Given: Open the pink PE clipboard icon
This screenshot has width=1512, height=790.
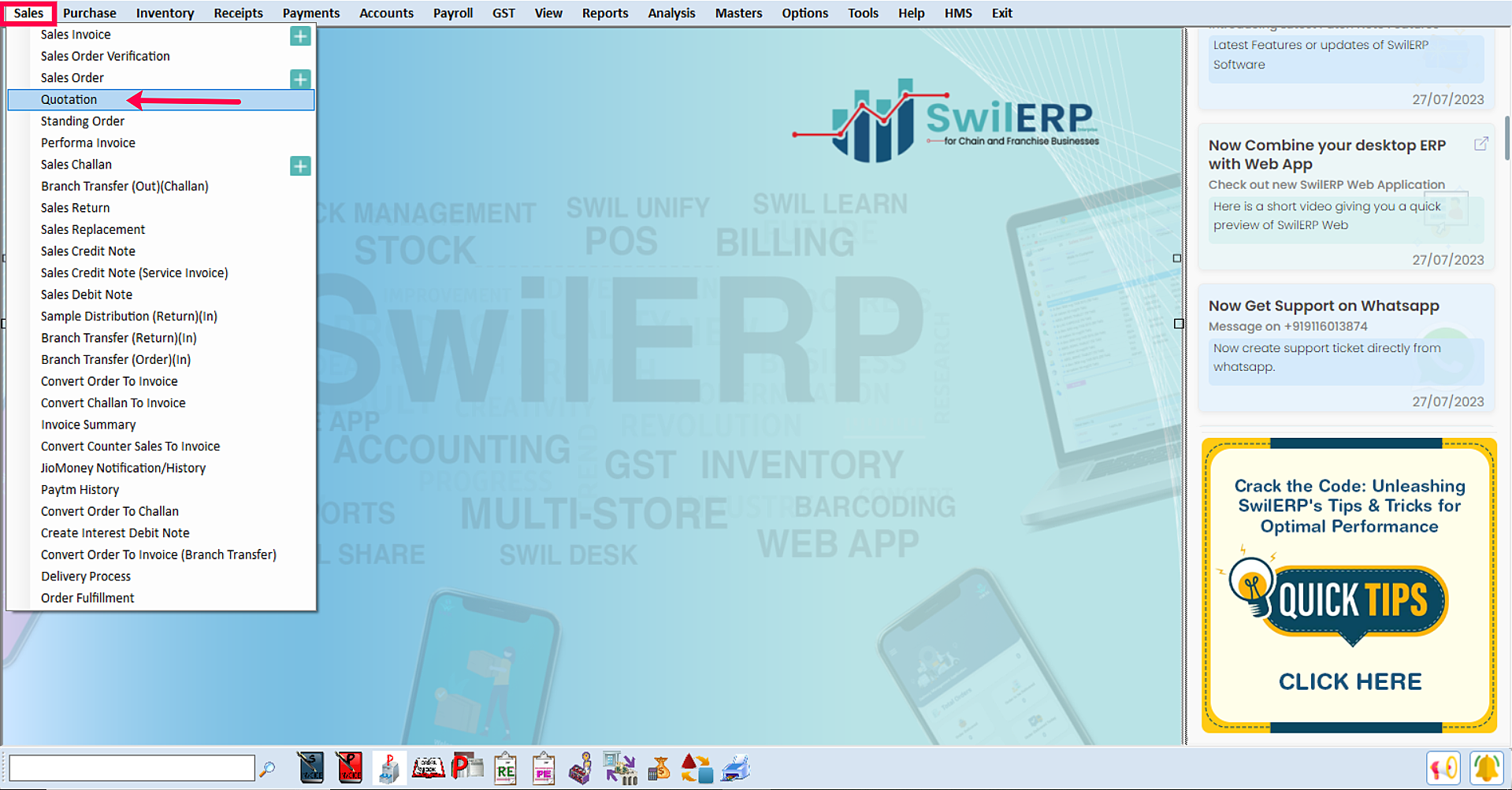Looking at the screenshot, I should [544, 769].
